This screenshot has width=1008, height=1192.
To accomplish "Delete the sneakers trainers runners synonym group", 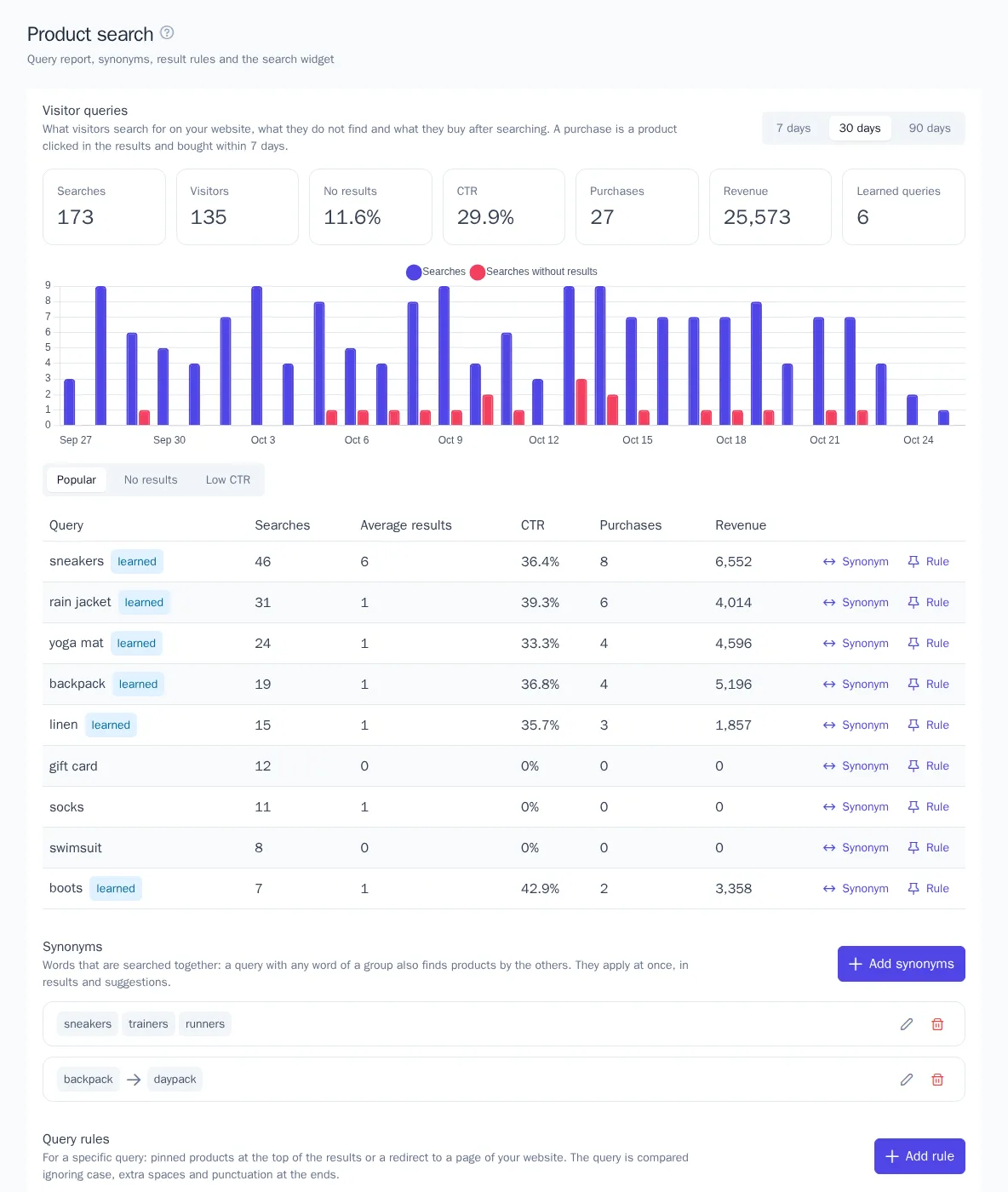I will [937, 1024].
